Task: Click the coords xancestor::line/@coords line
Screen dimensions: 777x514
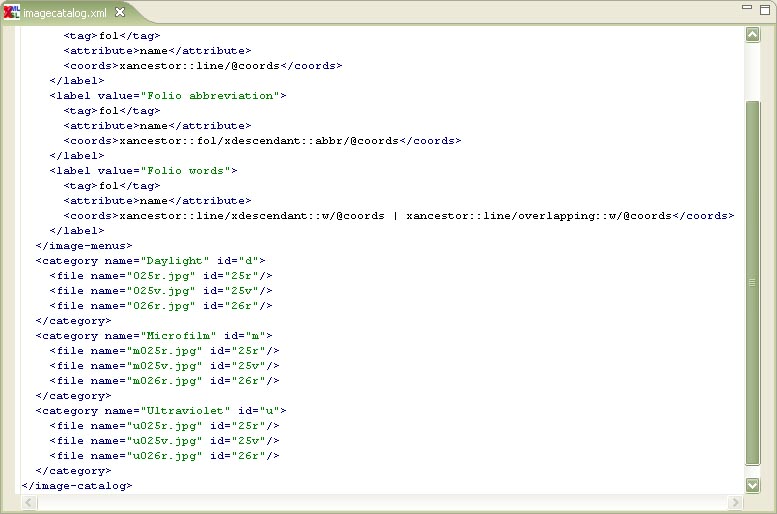Action: click(x=203, y=65)
